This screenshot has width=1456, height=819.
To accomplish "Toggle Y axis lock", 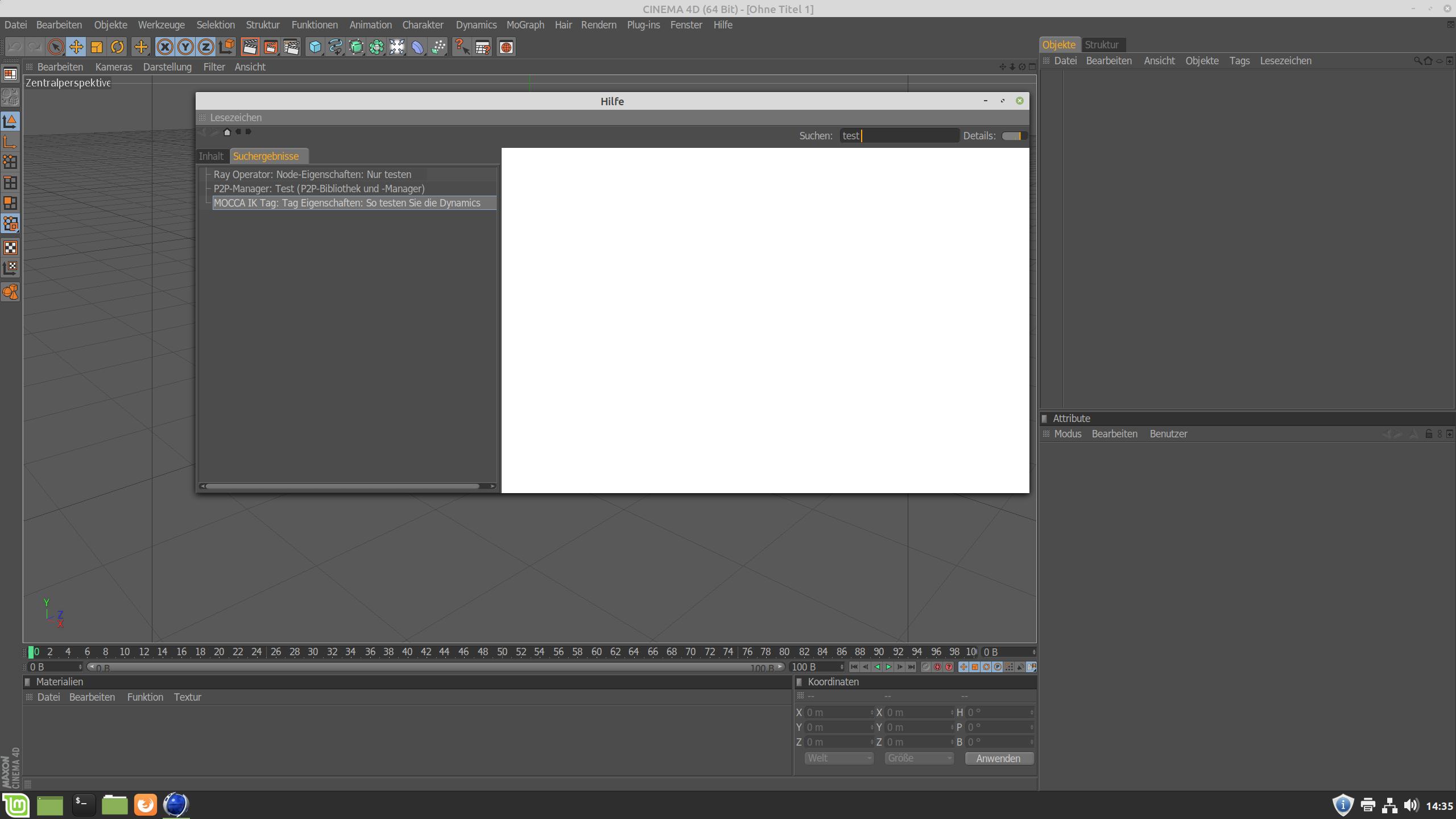I will (185, 47).
